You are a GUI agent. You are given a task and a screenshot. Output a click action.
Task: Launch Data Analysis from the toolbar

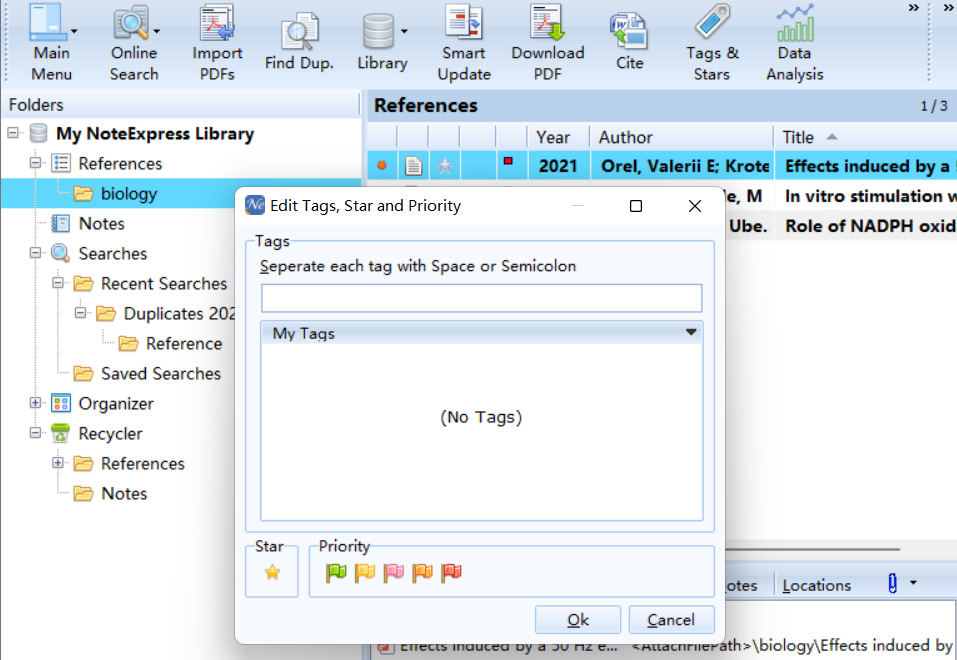(x=795, y=43)
